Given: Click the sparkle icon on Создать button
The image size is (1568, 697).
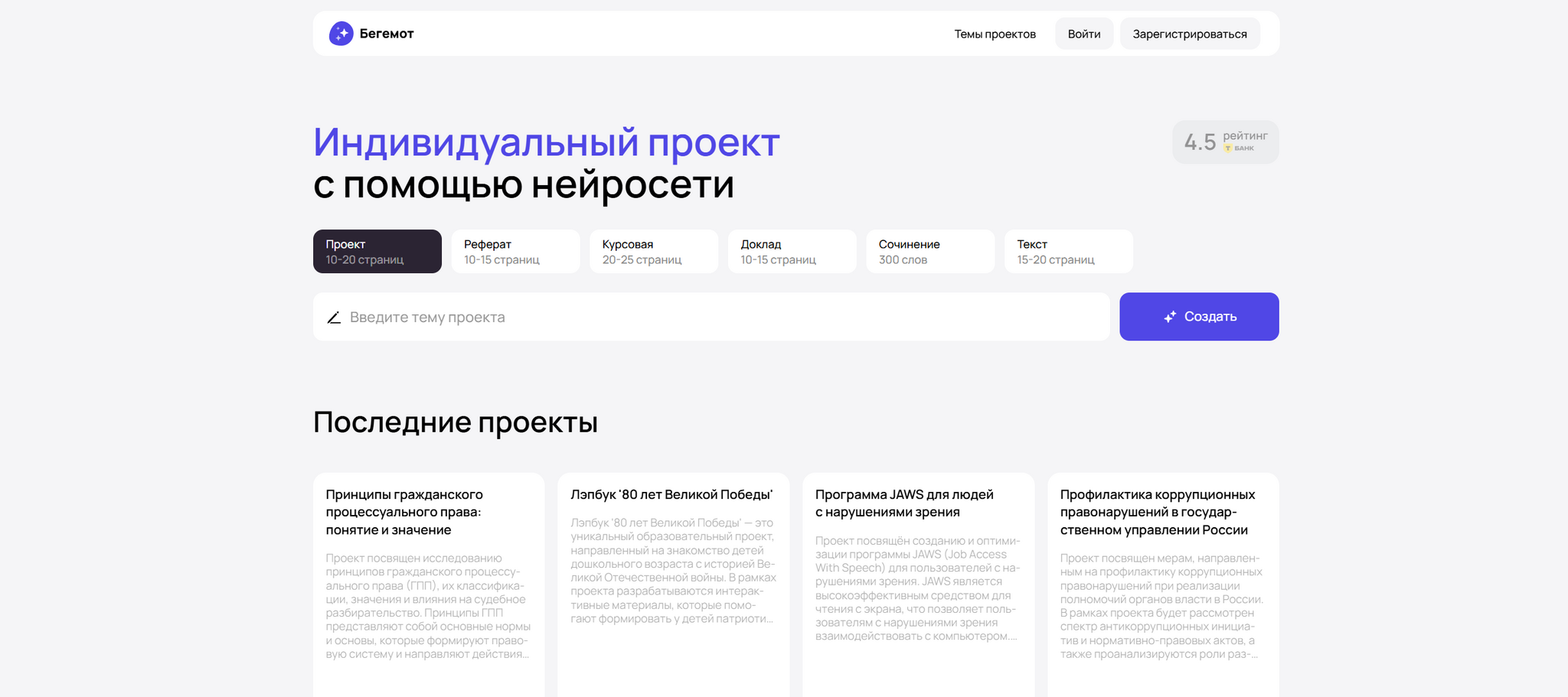Looking at the screenshot, I should tap(1169, 317).
